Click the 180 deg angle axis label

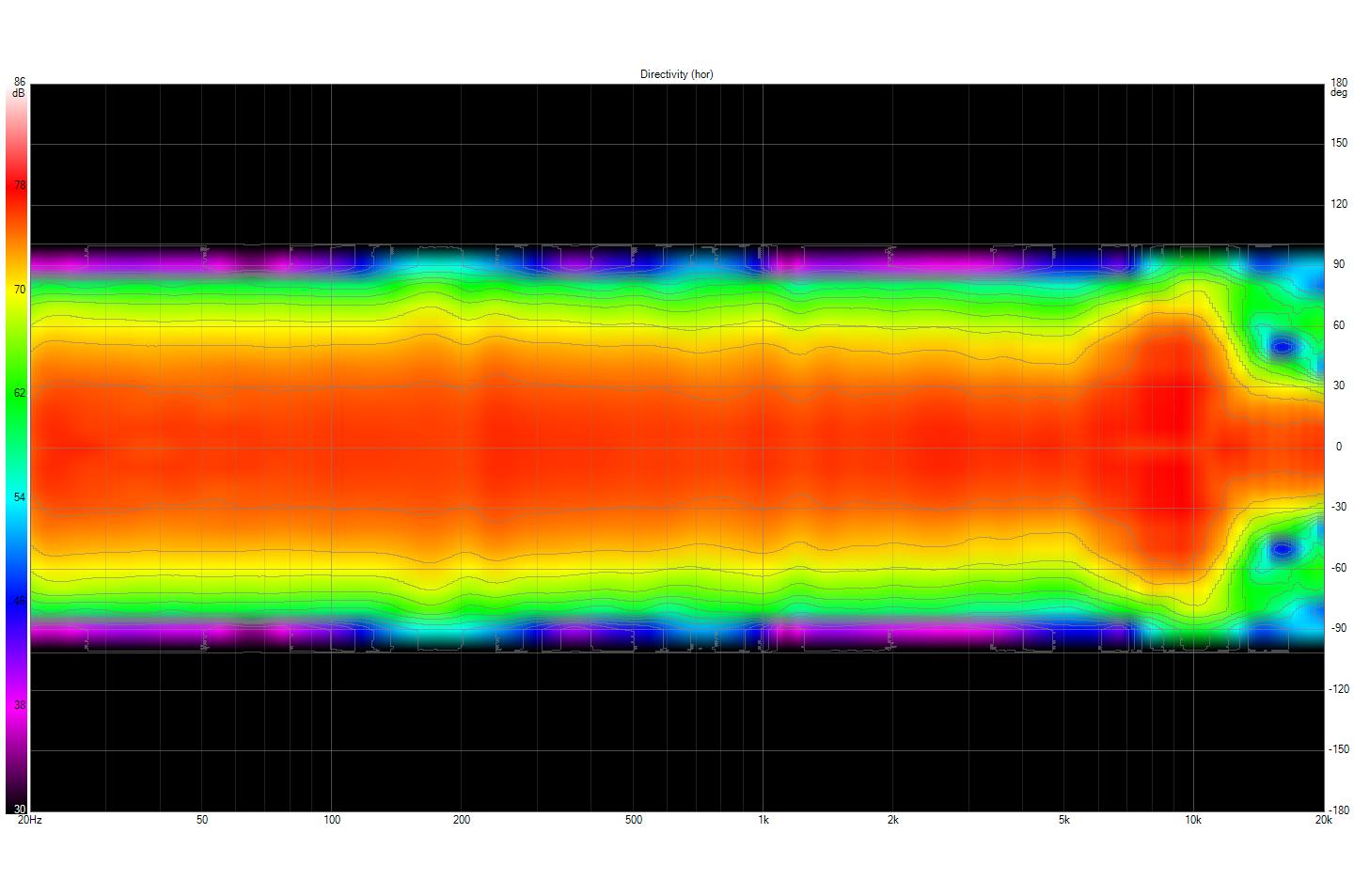click(1338, 87)
